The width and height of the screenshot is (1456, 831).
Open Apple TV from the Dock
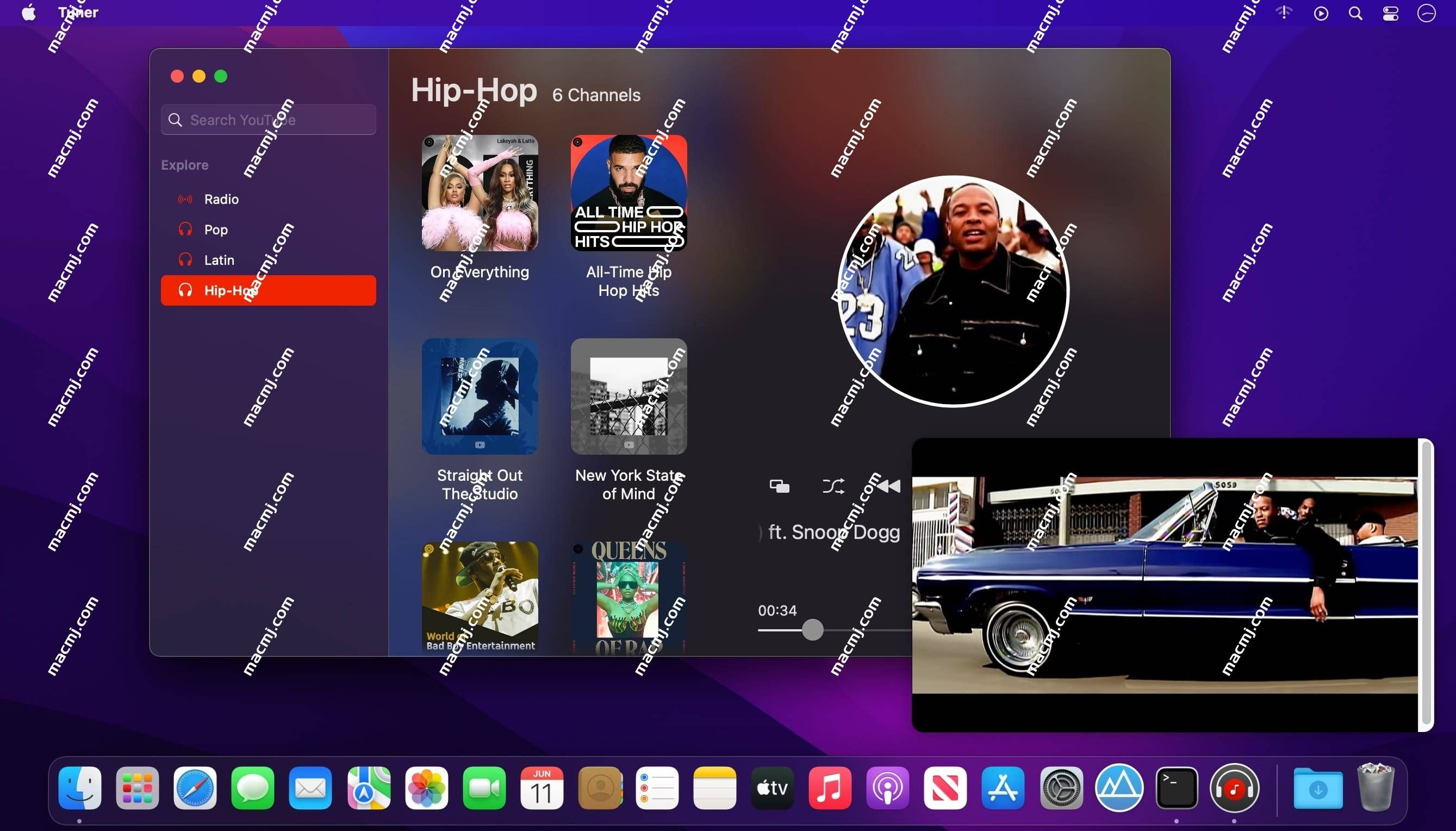point(773,787)
